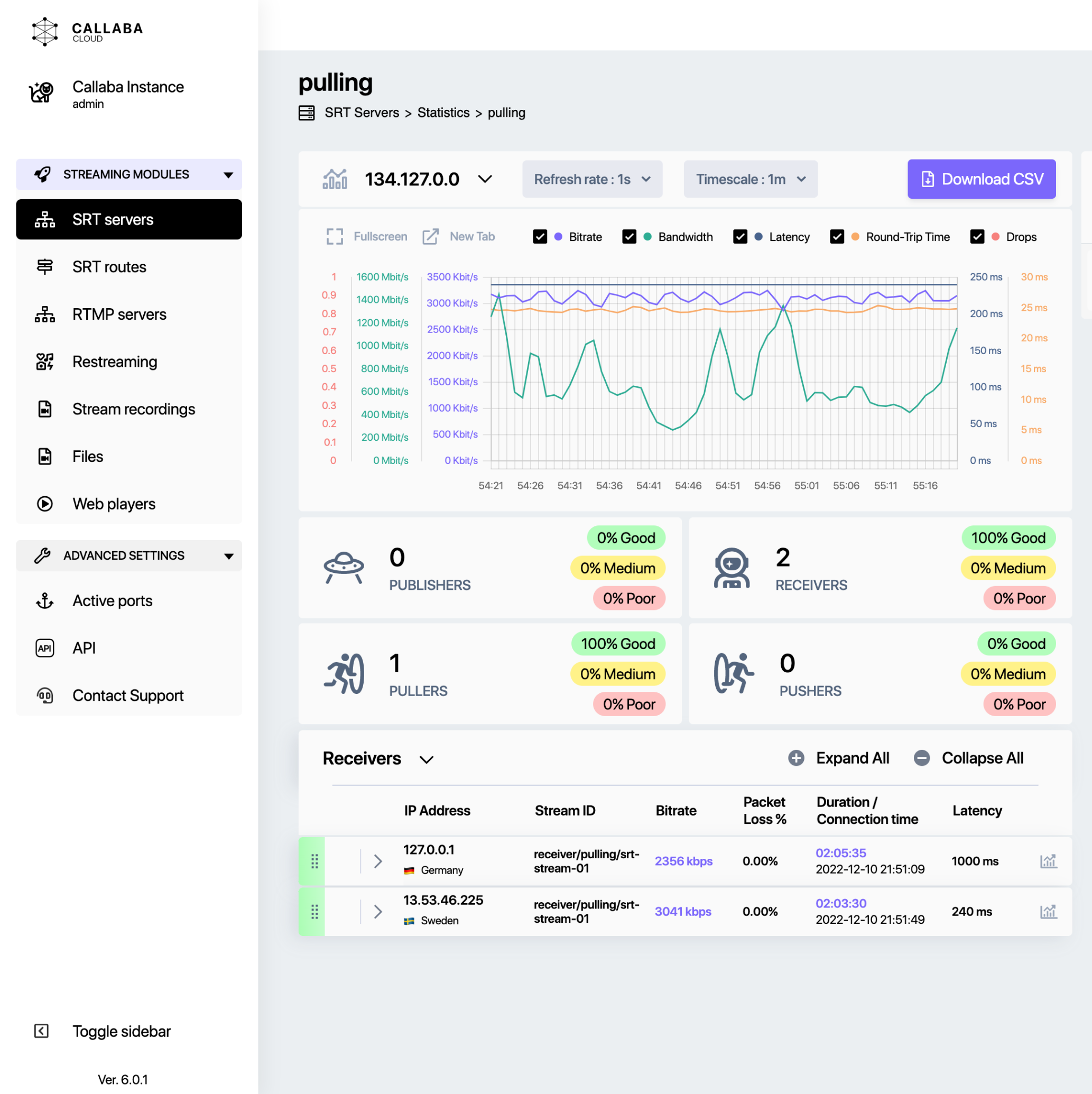Image resolution: width=1092 pixels, height=1094 pixels.
Task: Uncheck the Latency series checkbox
Action: (x=741, y=237)
